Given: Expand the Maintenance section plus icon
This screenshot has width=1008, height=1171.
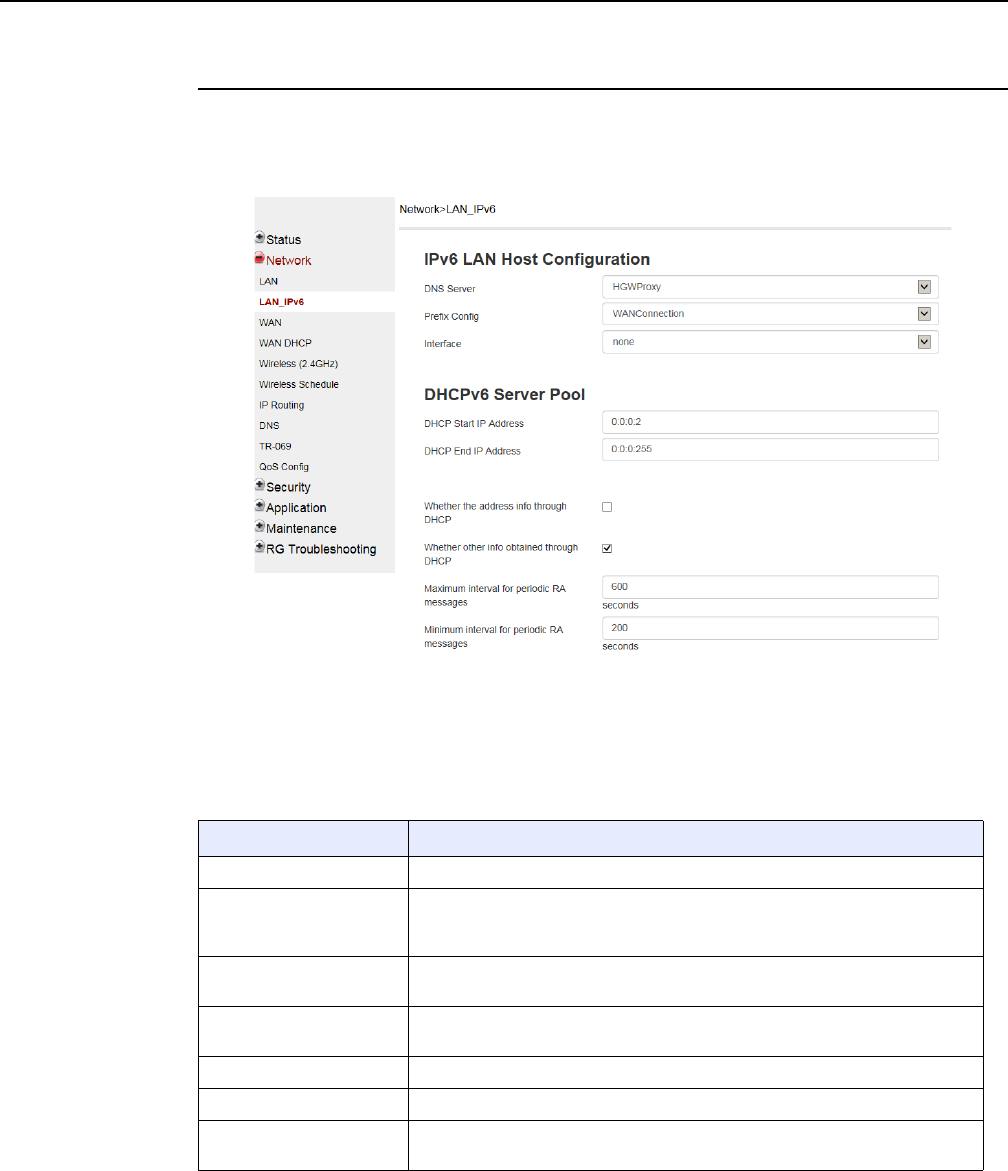Looking at the screenshot, I should coord(260,527).
